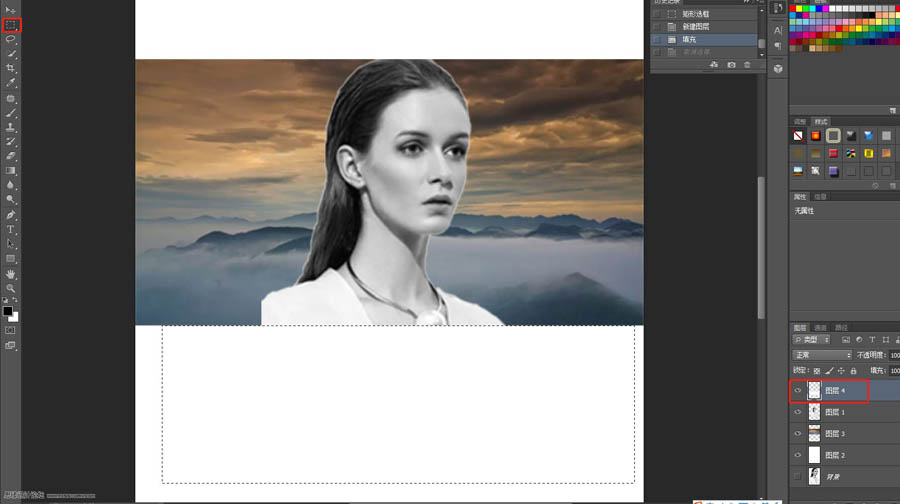Image resolution: width=900 pixels, height=504 pixels.
Task: Select the Clone Stamp tool
Action: pyautogui.click(x=10, y=127)
